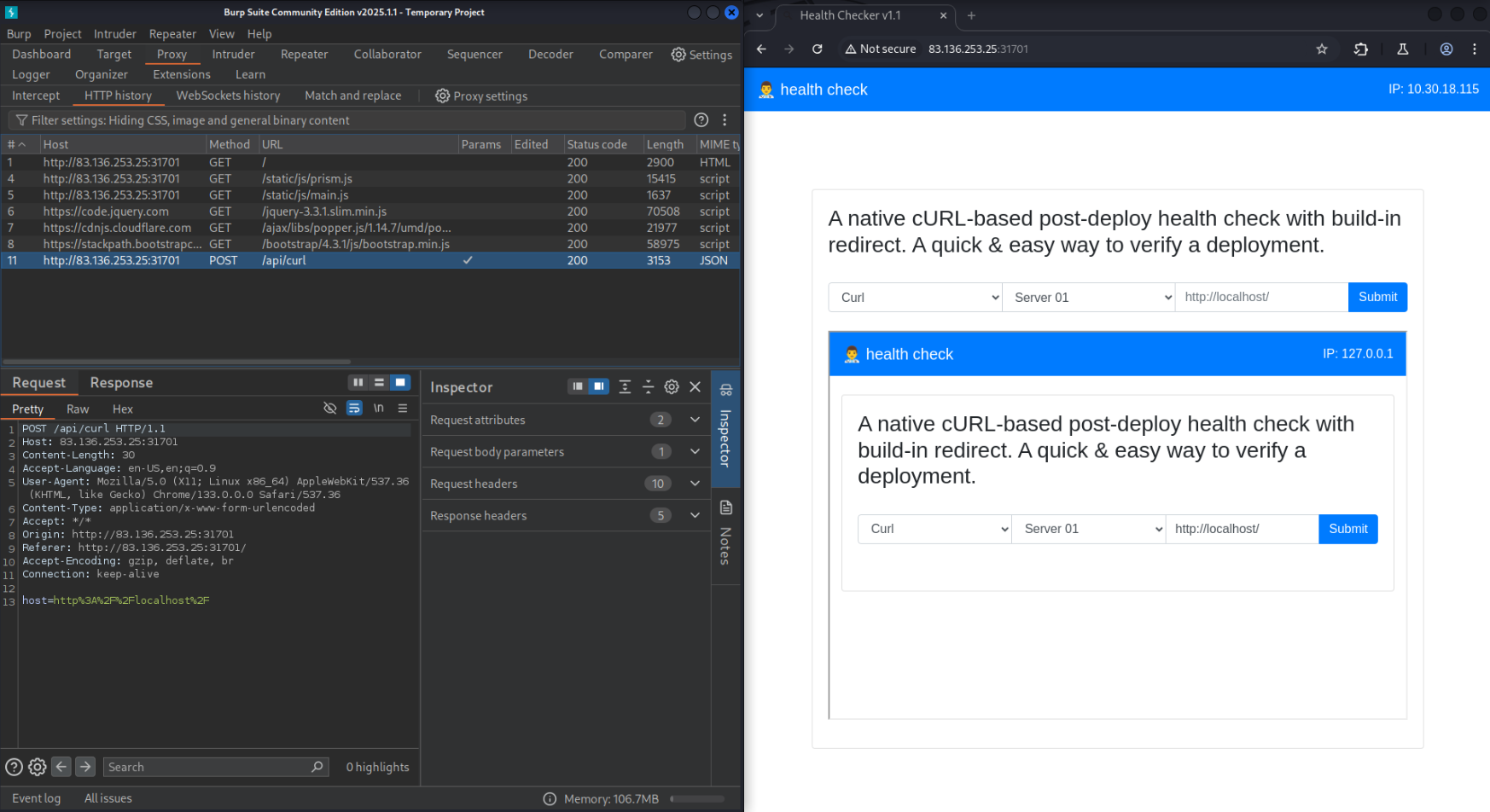Open Proxy settings gear icon
This screenshot has height=812, width=1490.
[442, 96]
